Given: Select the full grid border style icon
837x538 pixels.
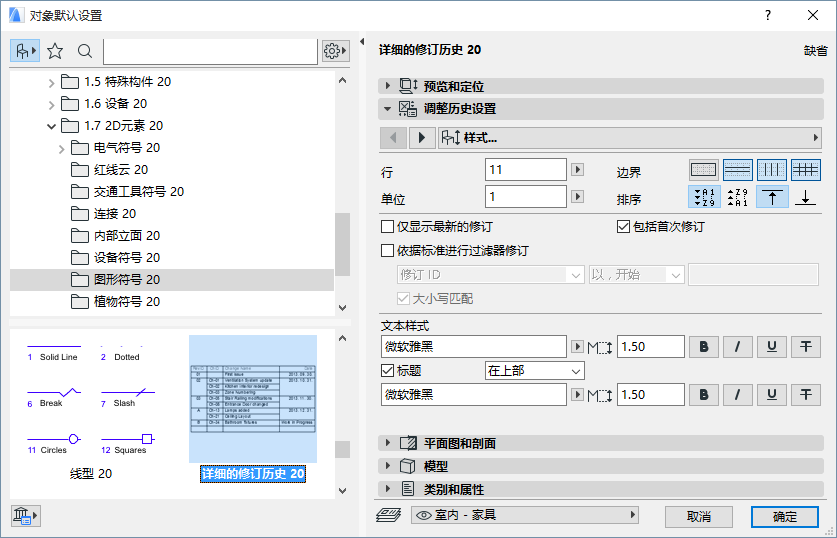Looking at the screenshot, I should pyautogui.click(x=806, y=170).
